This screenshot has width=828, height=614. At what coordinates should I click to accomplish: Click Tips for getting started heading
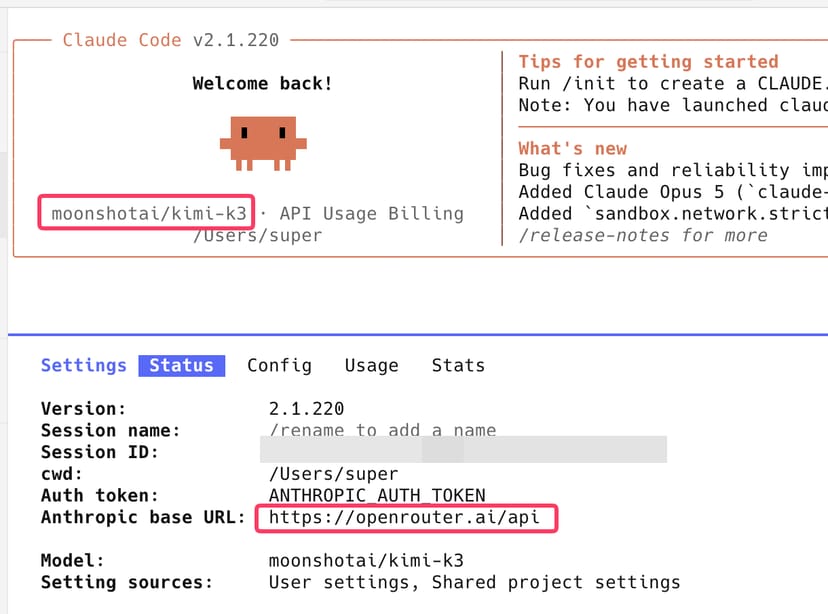point(648,62)
